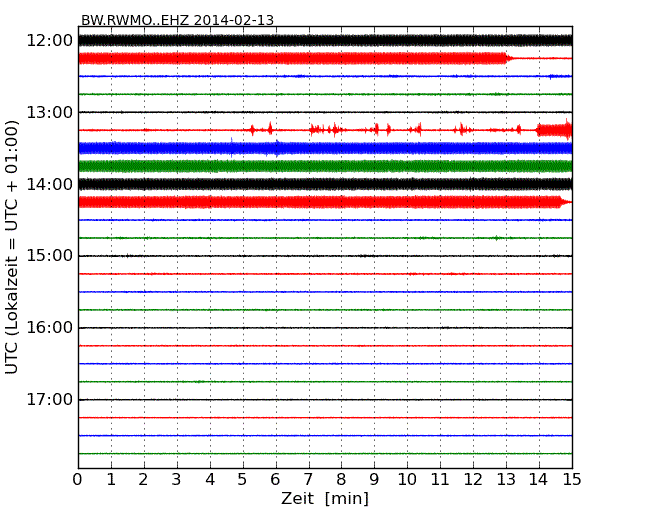The image size is (650, 520).
Task: Click the x-axis tick label 14
Action: point(538,480)
